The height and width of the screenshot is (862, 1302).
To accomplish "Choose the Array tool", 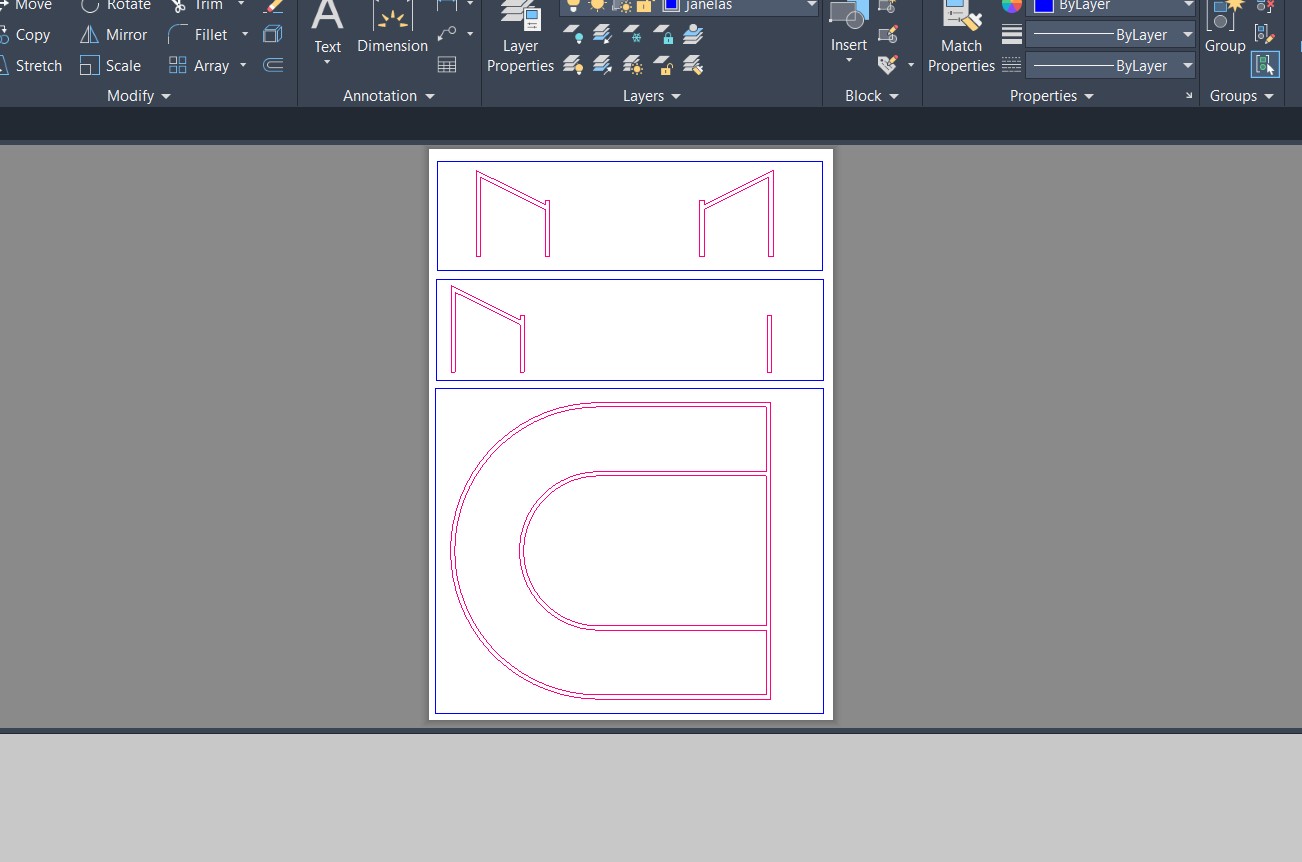I will tap(198, 66).
